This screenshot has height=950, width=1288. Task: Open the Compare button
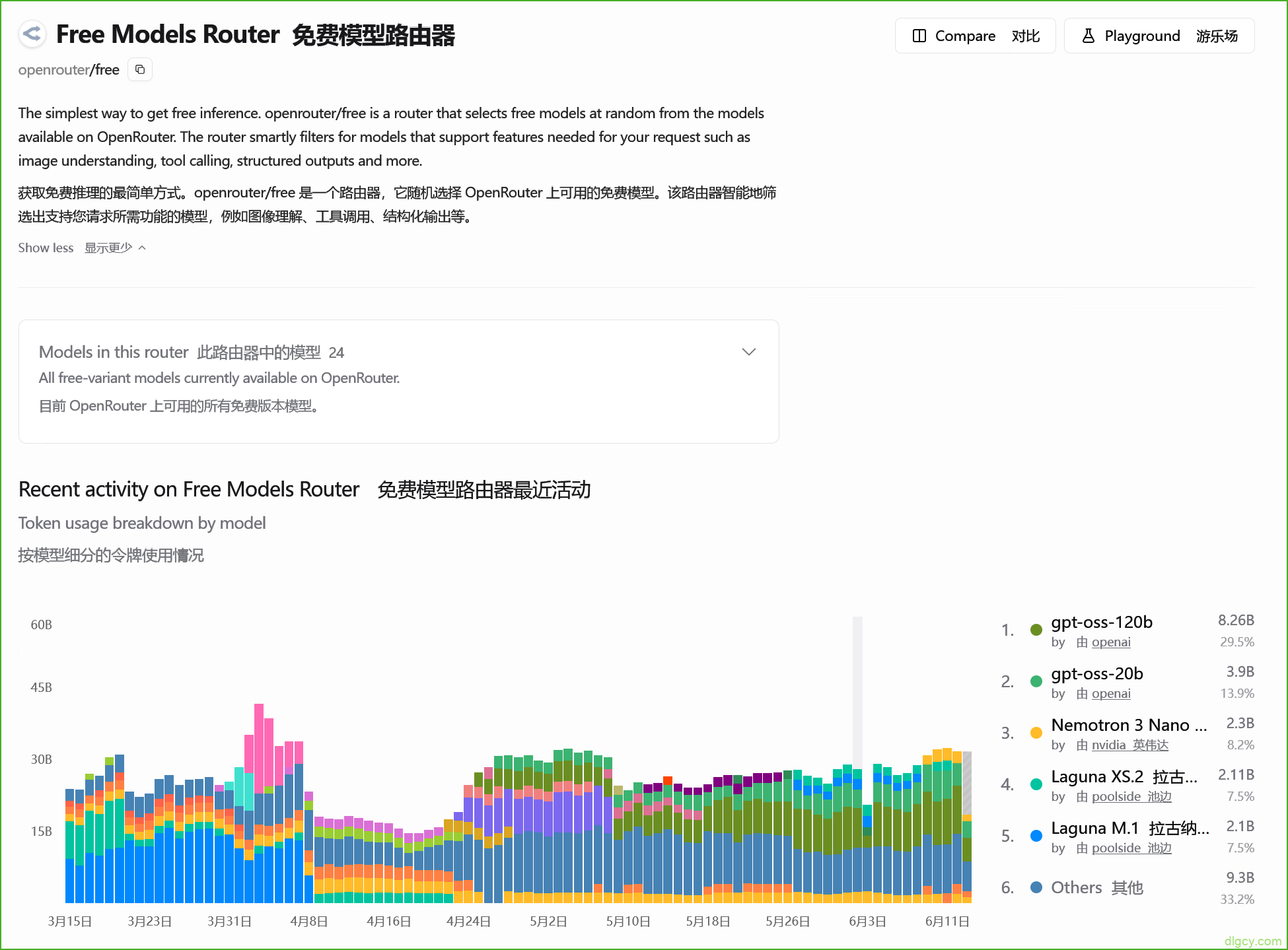(x=975, y=36)
